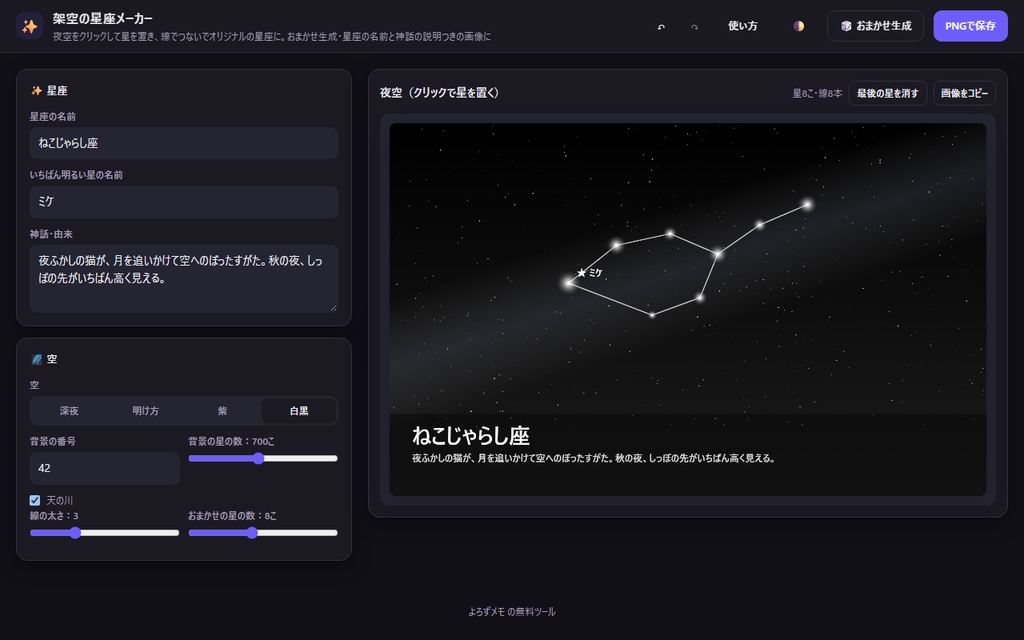Click the sparkle app logo icon

pyautogui.click(x=29, y=26)
